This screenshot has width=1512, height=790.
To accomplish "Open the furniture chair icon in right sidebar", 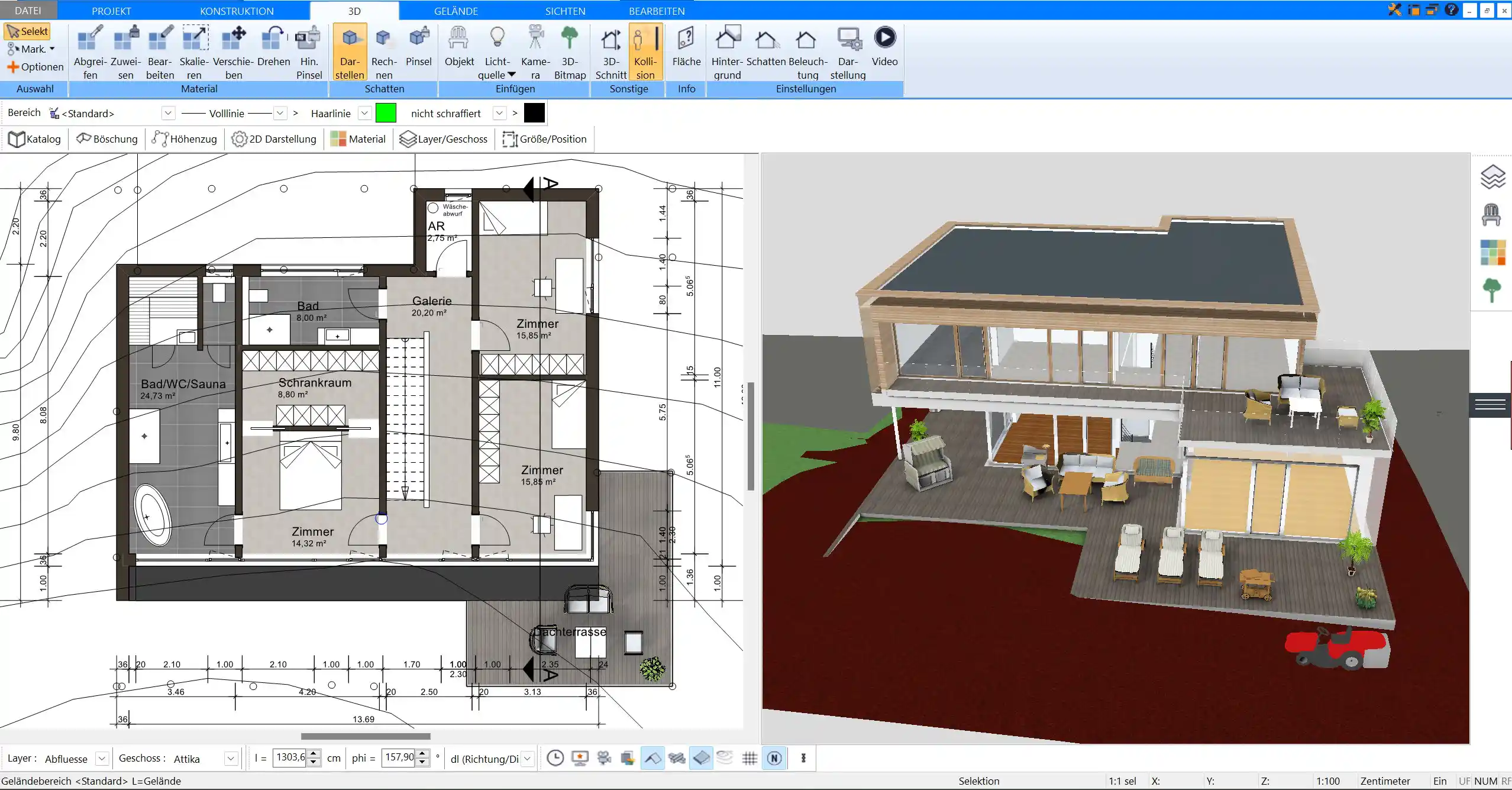I will point(1491,215).
